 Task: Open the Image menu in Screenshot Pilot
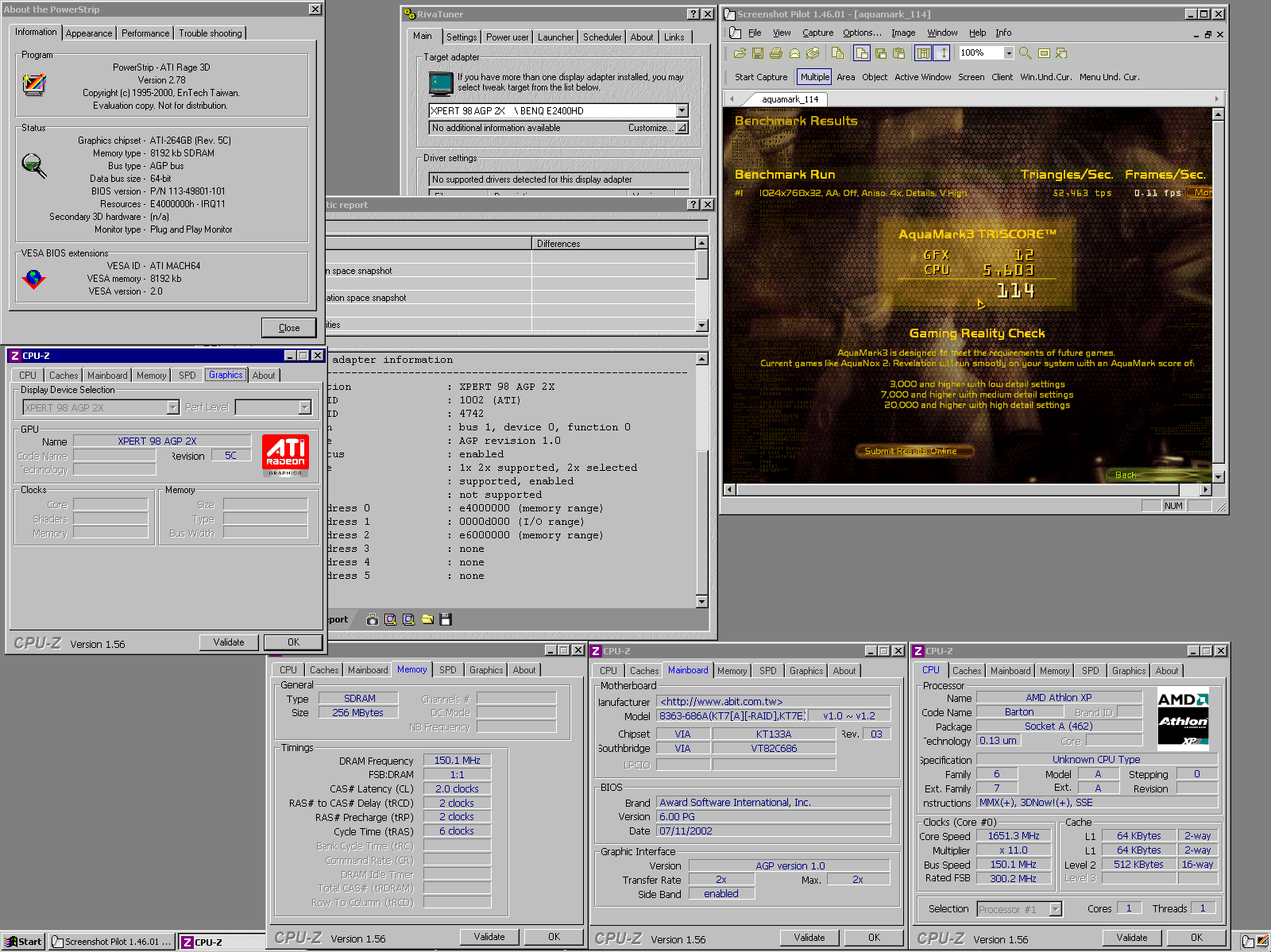(903, 33)
